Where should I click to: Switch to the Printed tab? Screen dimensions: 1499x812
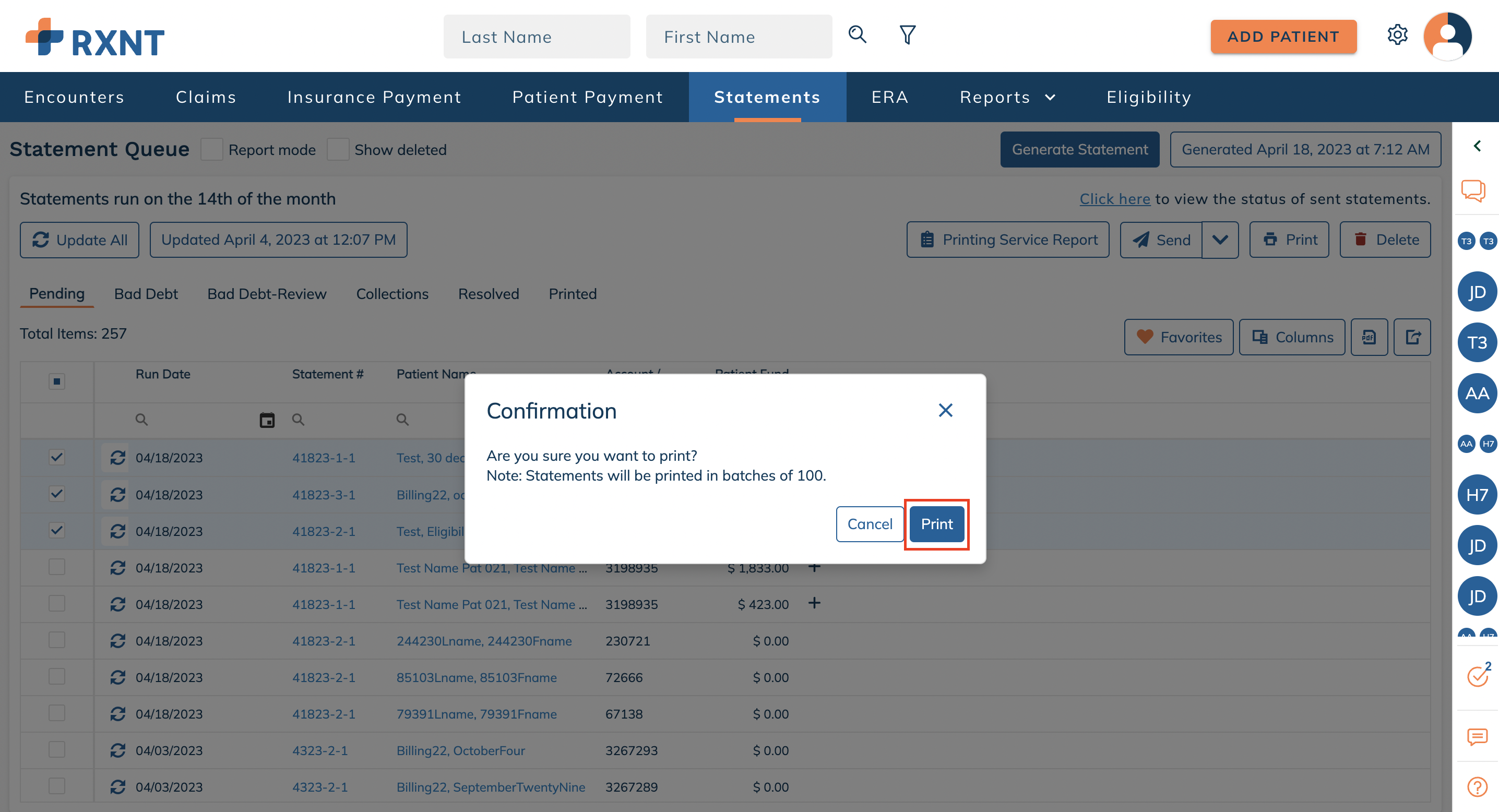click(572, 294)
